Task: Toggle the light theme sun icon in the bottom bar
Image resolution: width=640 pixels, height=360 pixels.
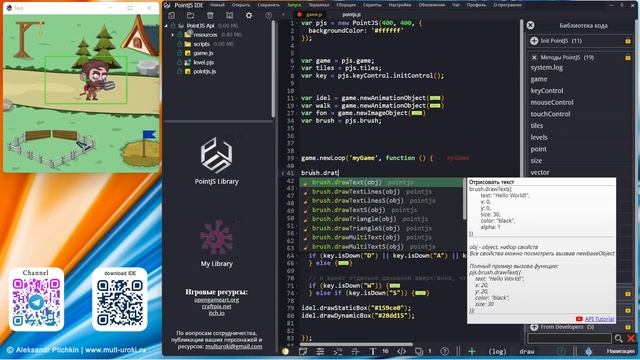Action: [285, 351]
